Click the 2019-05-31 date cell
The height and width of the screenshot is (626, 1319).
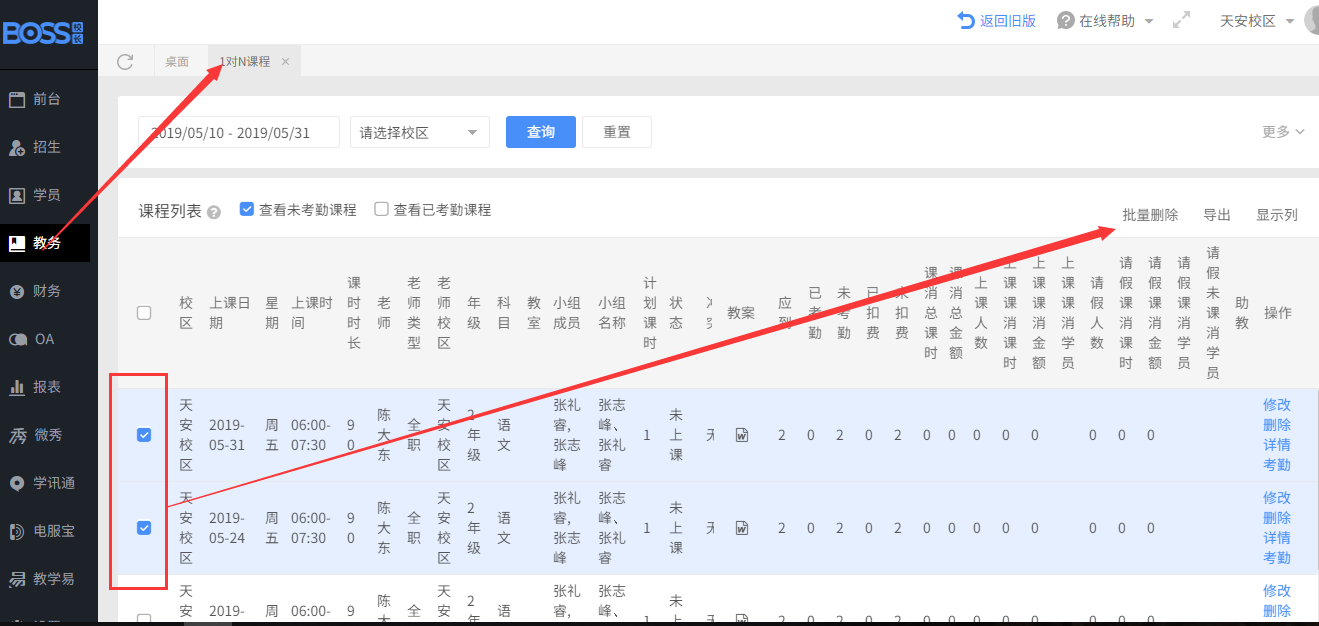[227, 435]
